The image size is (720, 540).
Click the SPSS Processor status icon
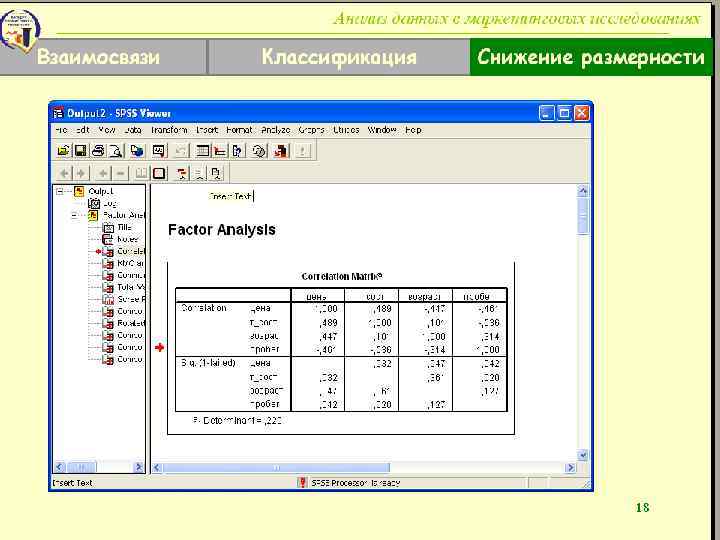click(x=302, y=483)
